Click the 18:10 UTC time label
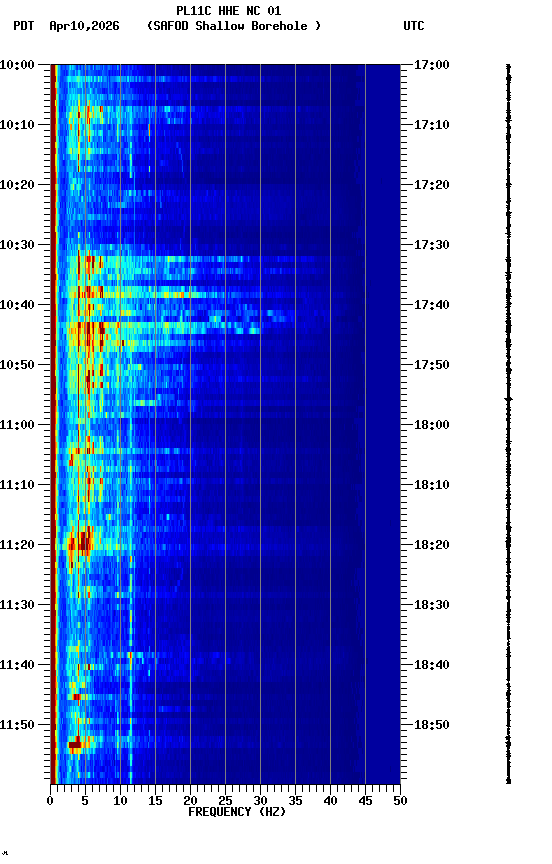This screenshot has width=552, height=864. [x=432, y=485]
